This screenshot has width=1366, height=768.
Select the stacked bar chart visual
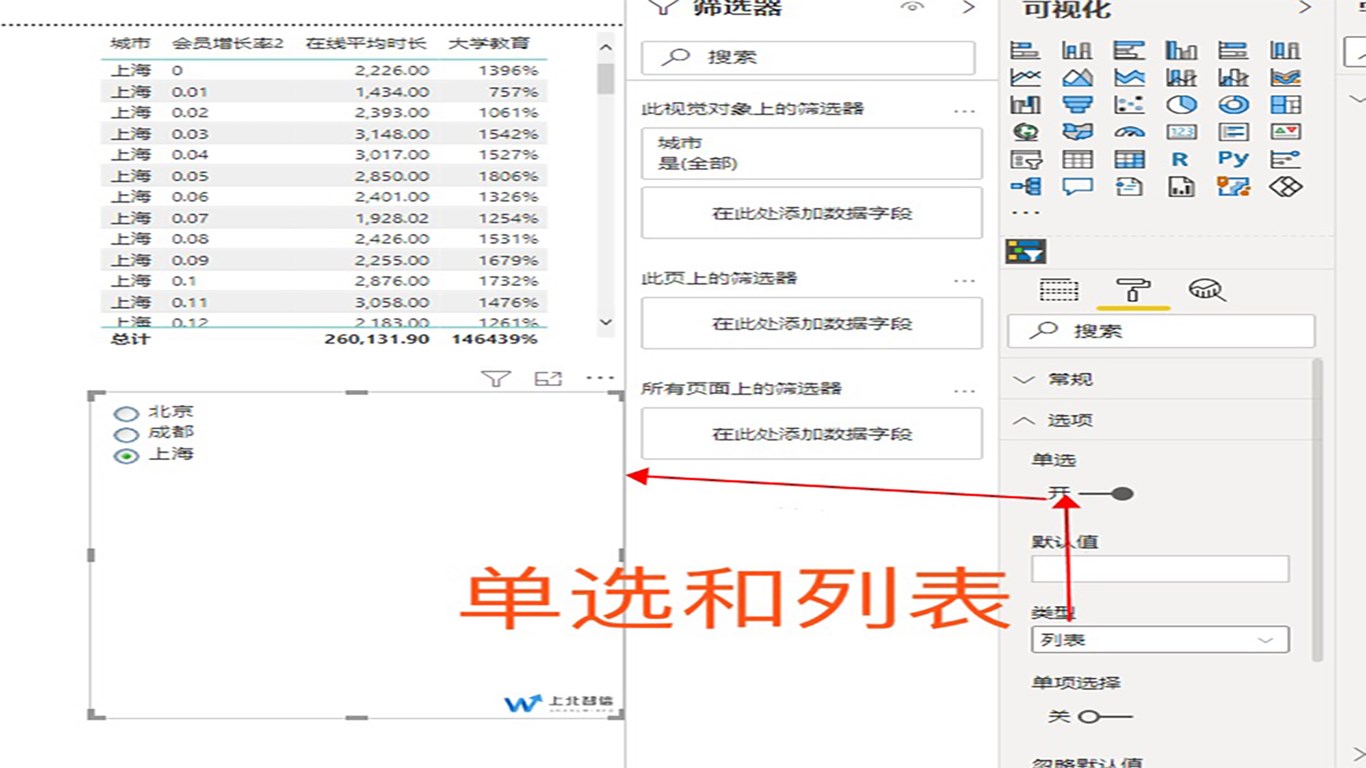click(x=1025, y=50)
